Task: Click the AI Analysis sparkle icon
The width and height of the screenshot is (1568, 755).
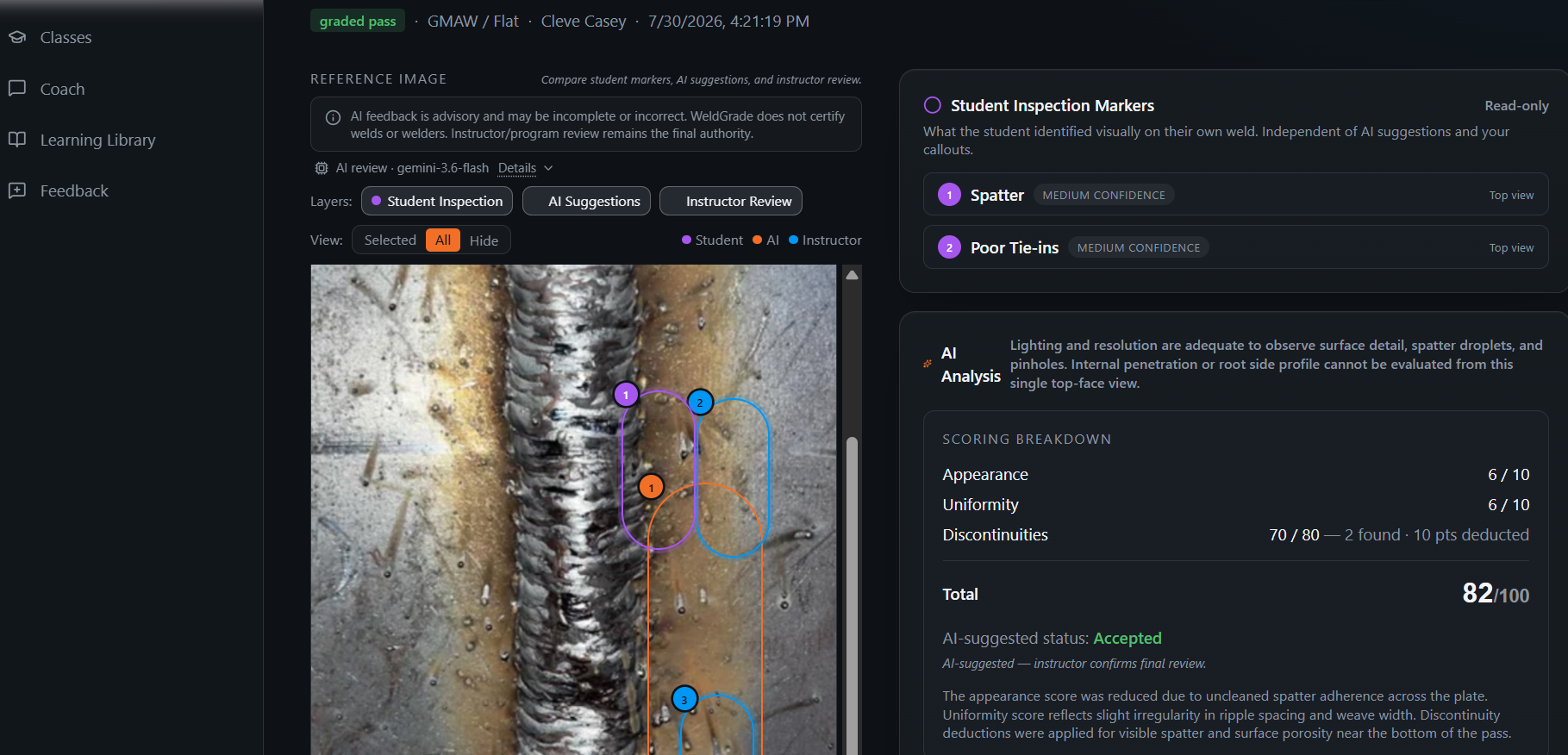Action: pyautogui.click(x=928, y=364)
